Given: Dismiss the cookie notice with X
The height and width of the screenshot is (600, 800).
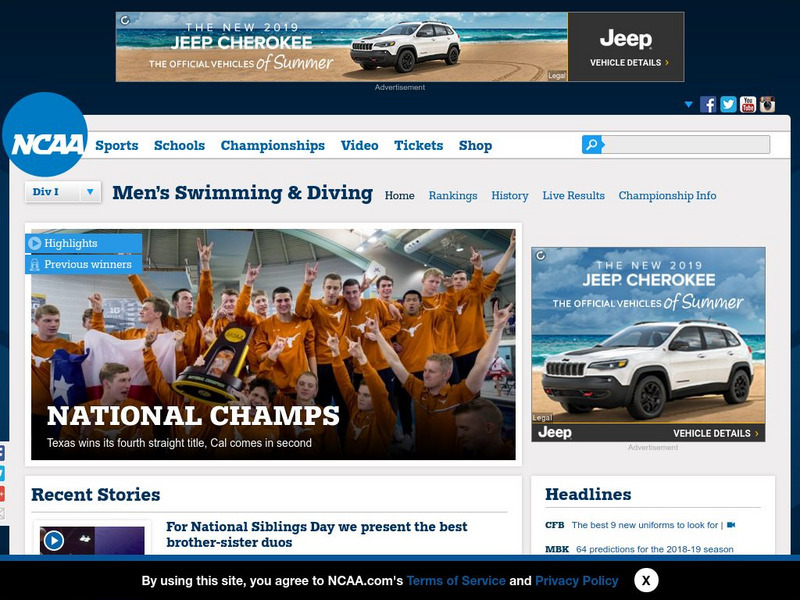Looking at the screenshot, I should 646,580.
